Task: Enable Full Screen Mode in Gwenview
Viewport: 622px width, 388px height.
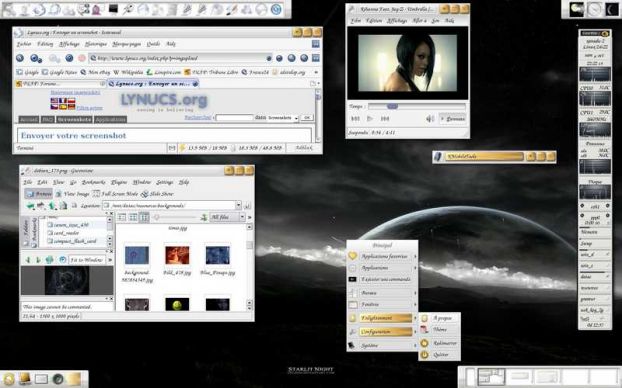Action: pyautogui.click(x=115, y=194)
